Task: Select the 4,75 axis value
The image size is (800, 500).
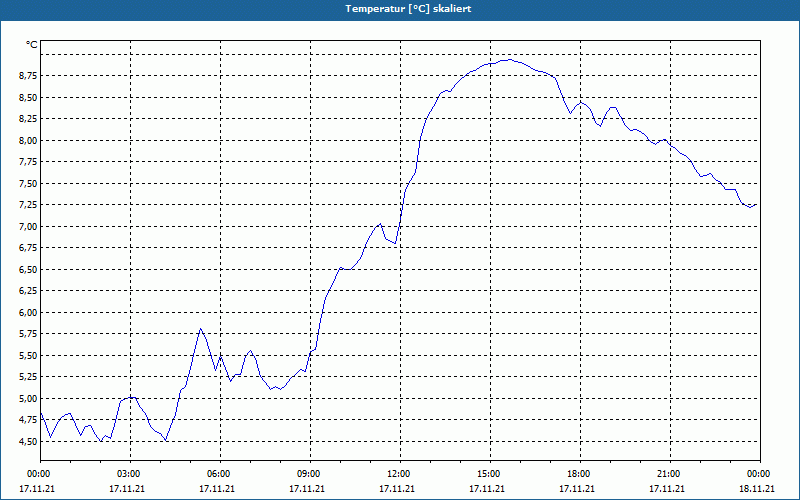Action: point(29,420)
